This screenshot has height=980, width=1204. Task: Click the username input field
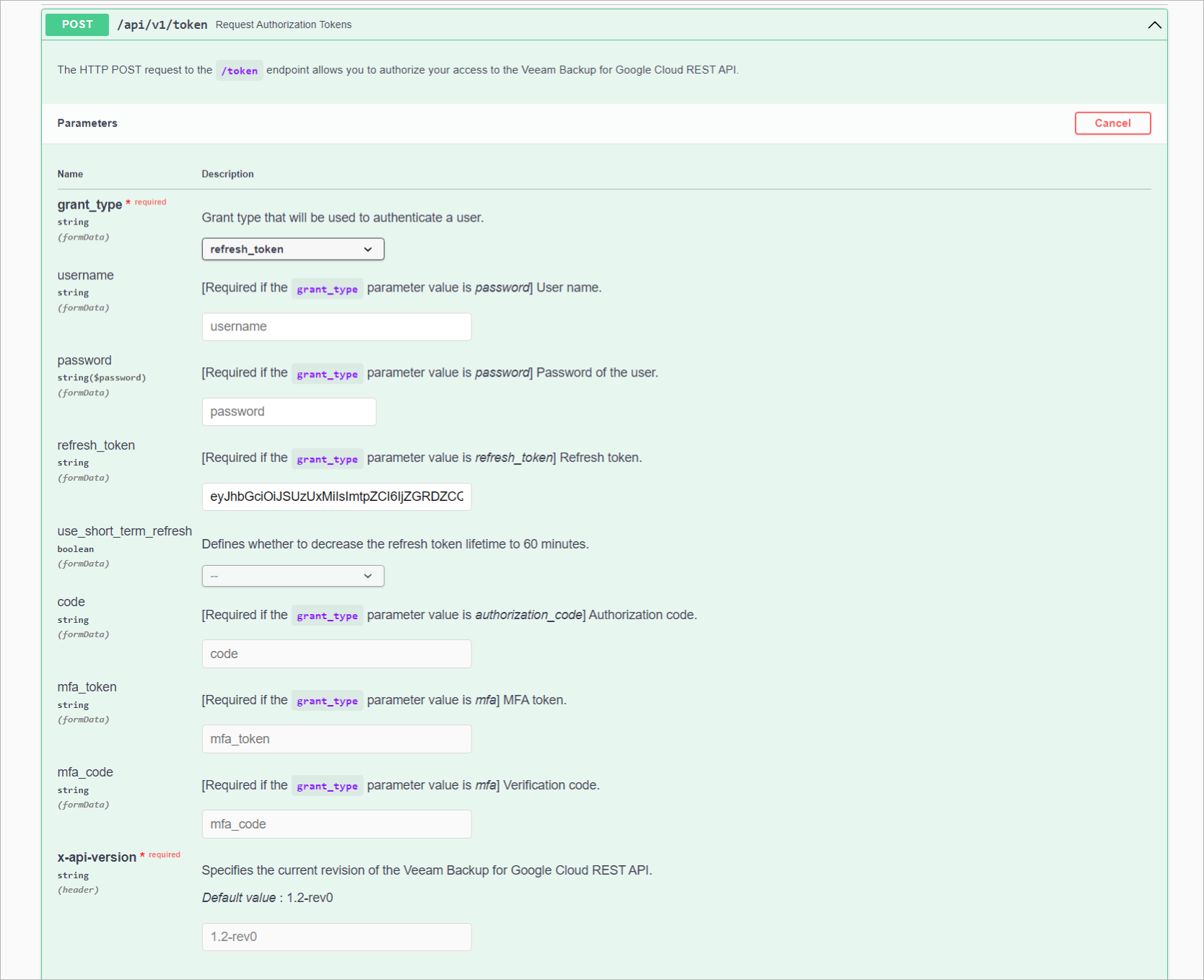click(x=336, y=327)
